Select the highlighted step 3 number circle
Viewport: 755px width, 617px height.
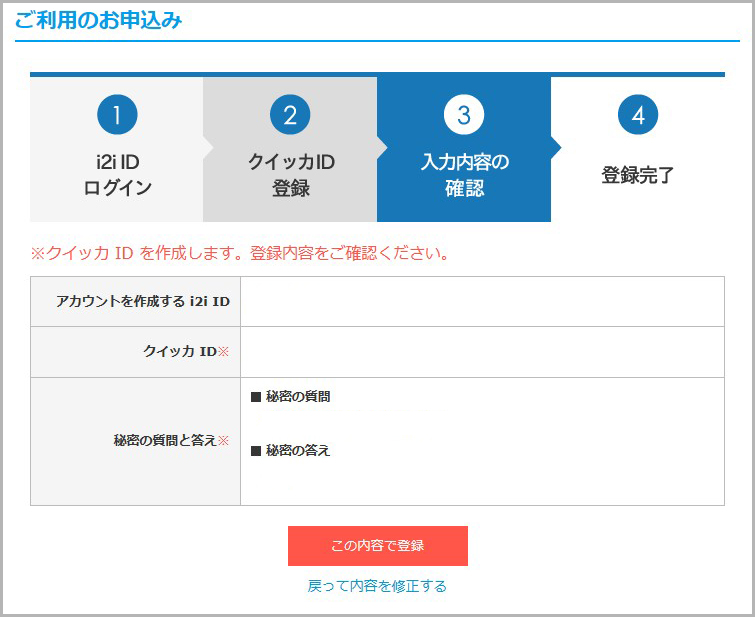[x=463, y=115]
